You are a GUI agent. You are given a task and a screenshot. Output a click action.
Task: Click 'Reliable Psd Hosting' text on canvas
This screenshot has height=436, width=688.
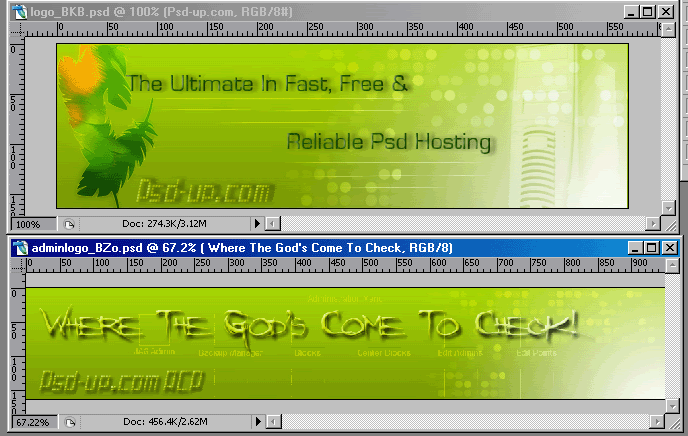[389, 142]
